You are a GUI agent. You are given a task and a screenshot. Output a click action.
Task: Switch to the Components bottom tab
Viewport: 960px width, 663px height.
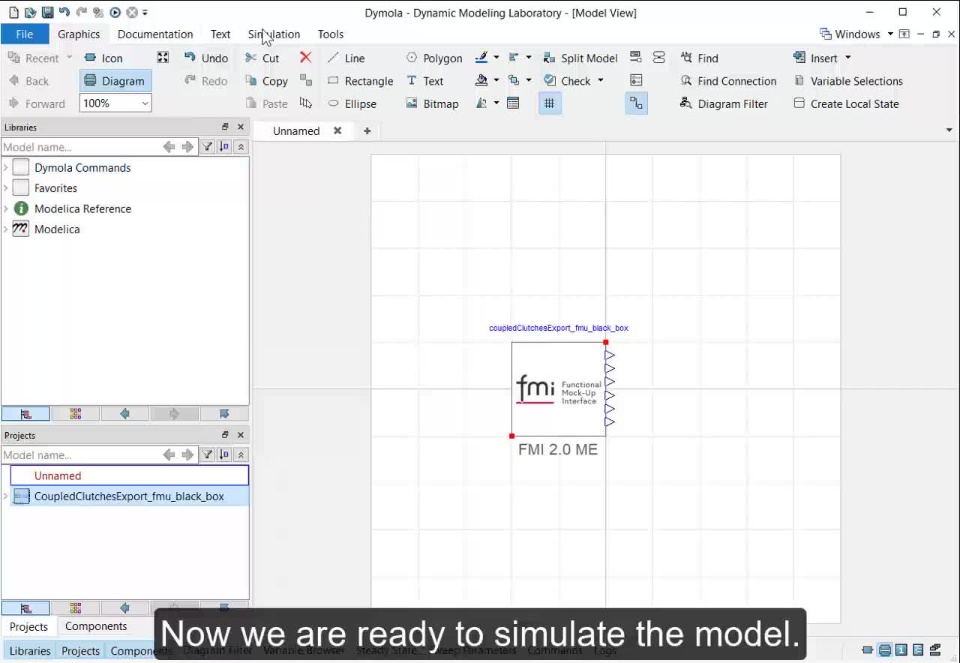coord(96,626)
